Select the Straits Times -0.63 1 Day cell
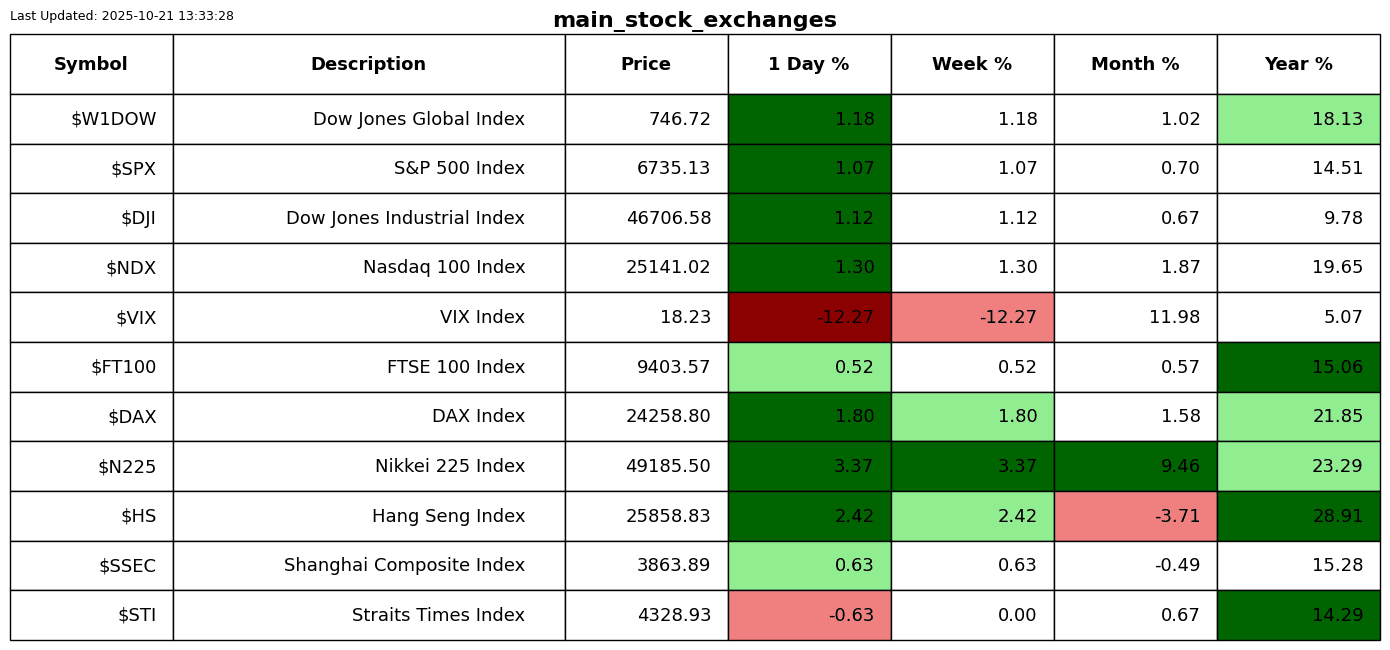The image size is (1390, 650). point(809,615)
